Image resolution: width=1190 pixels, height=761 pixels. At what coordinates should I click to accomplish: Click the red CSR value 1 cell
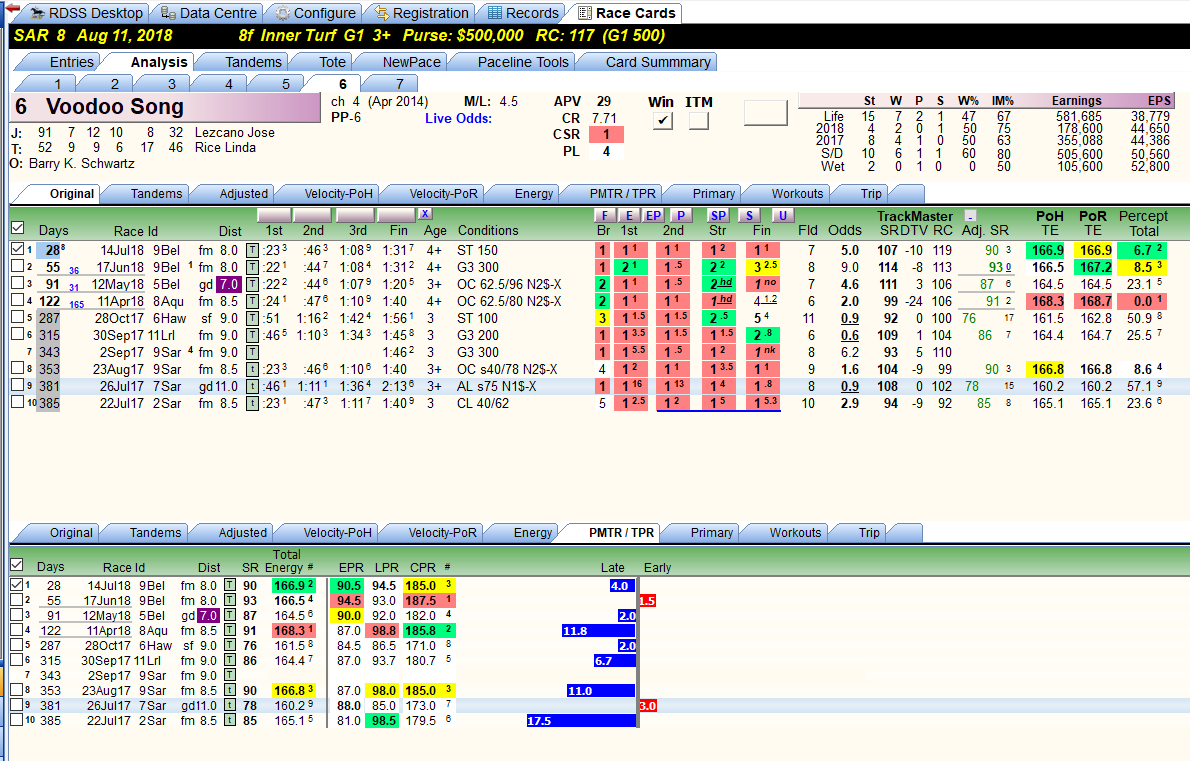[x=605, y=134]
